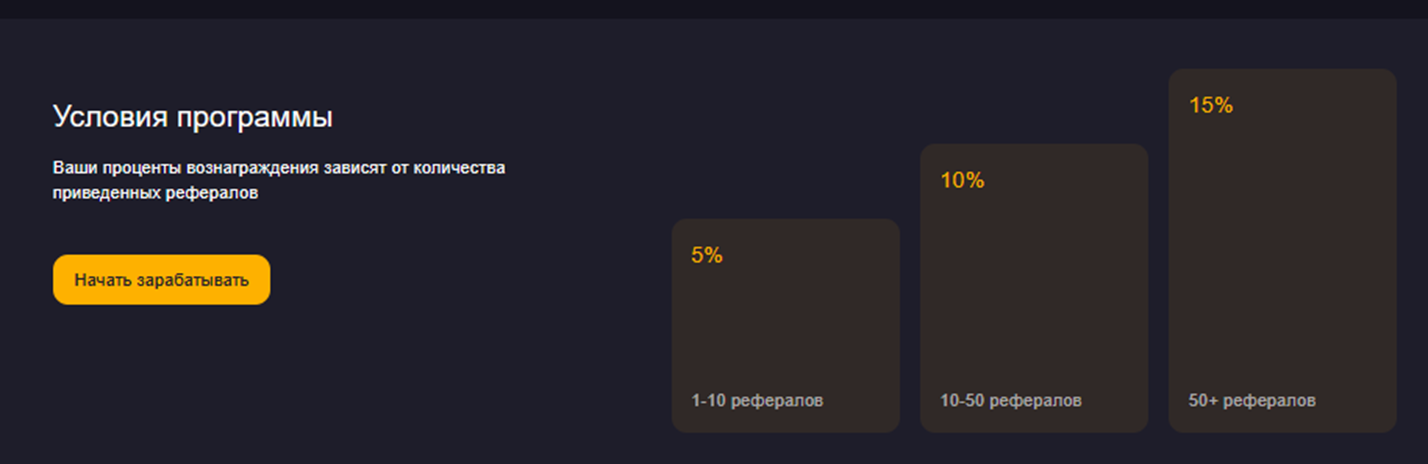Select the 10% reward percentage text
The image size is (1428, 464).
click(962, 180)
